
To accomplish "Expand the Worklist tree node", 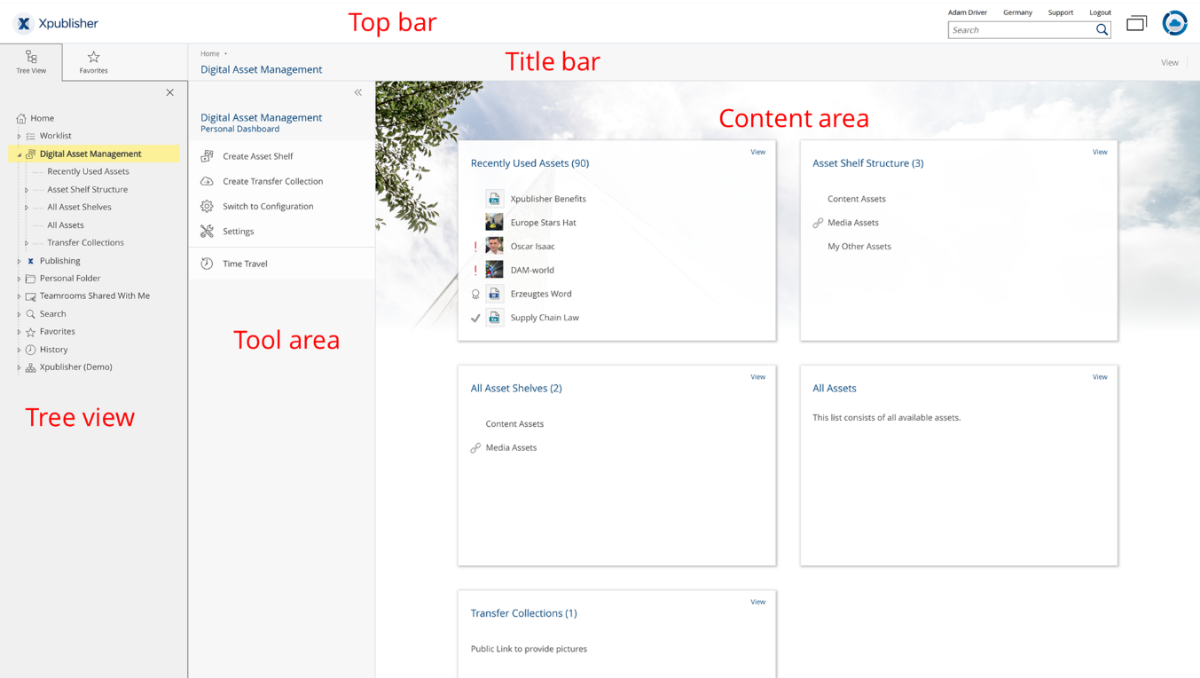I will (x=18, y=136).
